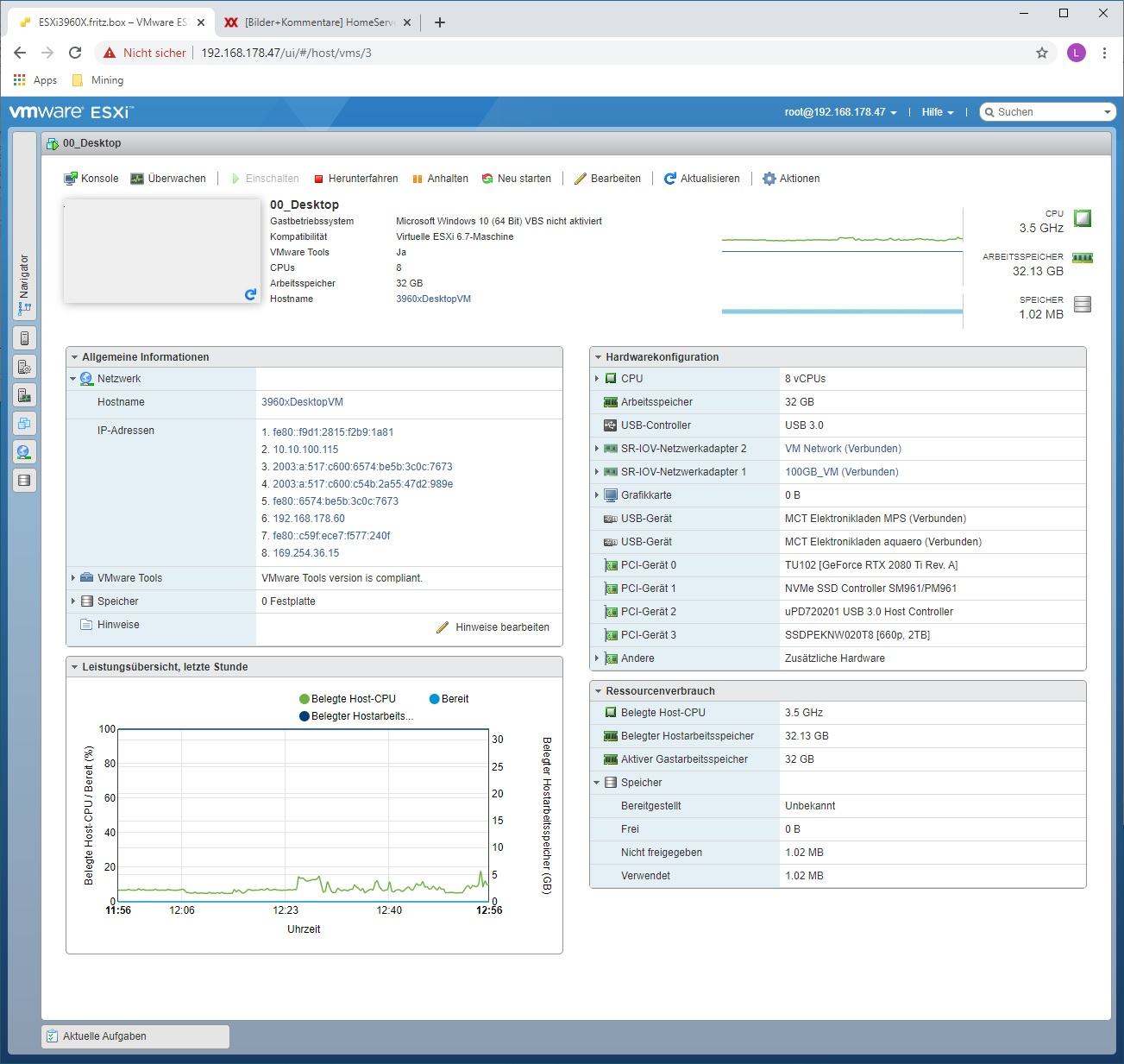Click Hinweise bearbeiten to edit notes

tap(493, 627)
